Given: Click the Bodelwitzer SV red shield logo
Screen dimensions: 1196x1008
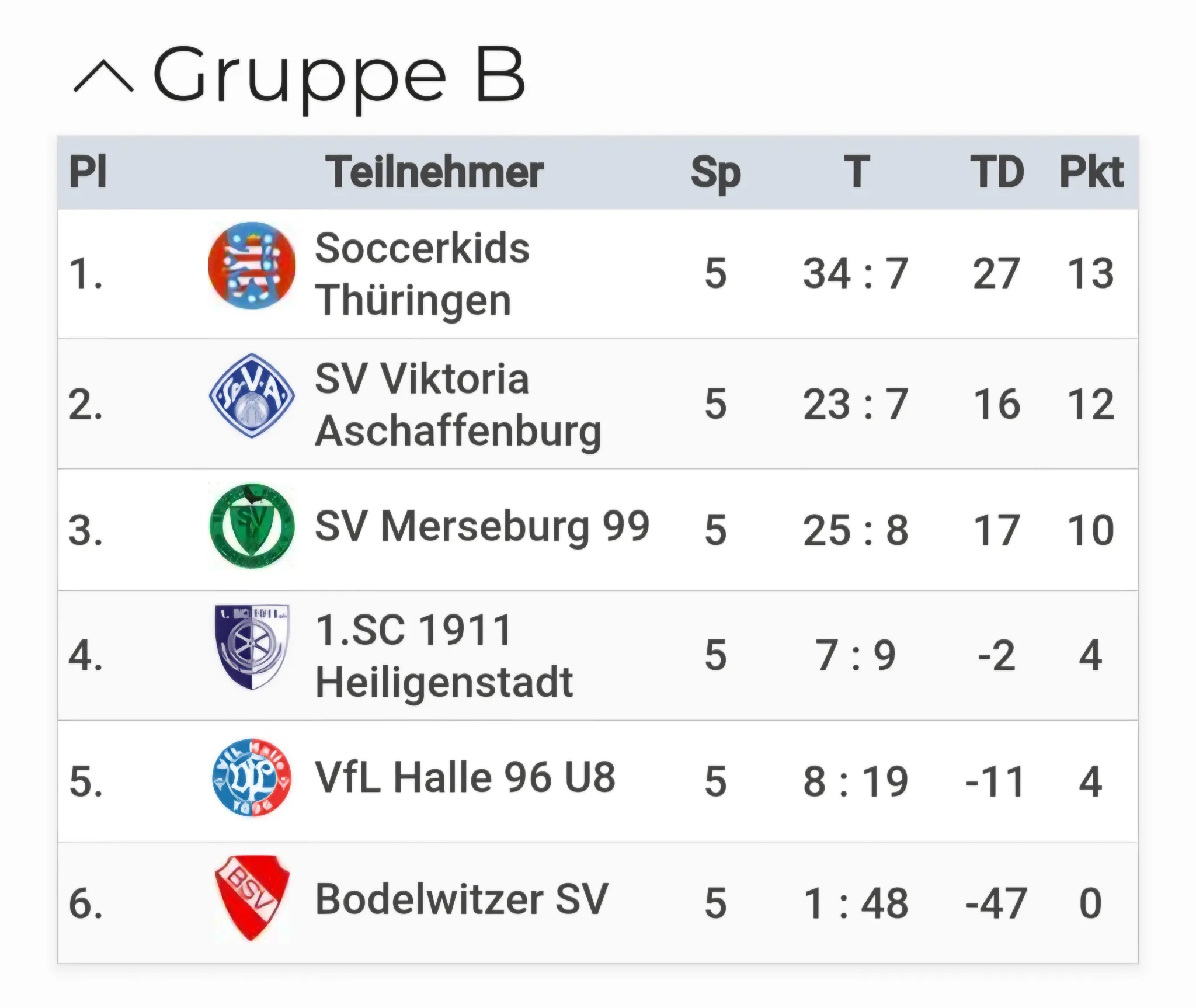Looking at the screenshot, I should pos(252,898).
